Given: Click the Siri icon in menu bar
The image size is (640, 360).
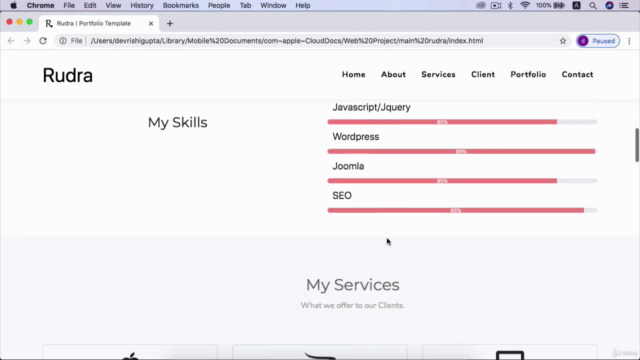Looking at the screenshot, I should click(609, 5).
